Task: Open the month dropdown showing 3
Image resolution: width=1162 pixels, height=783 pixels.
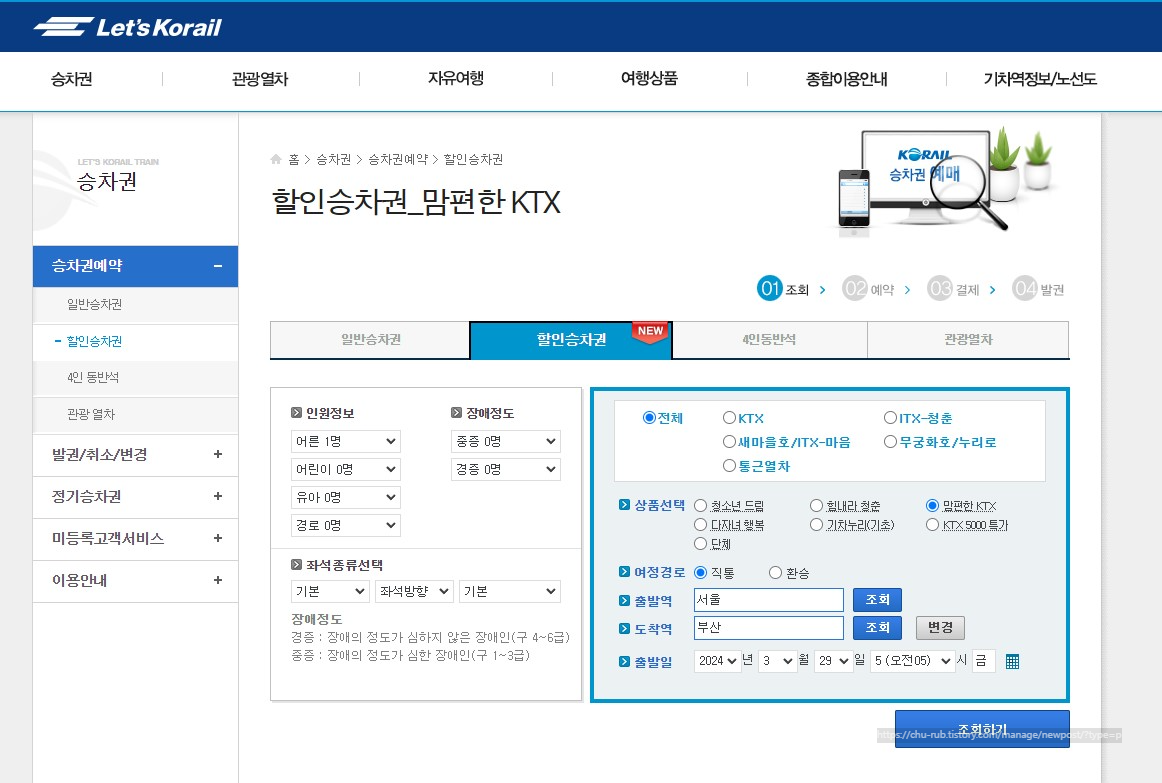Action: click(x=777, y=661)
